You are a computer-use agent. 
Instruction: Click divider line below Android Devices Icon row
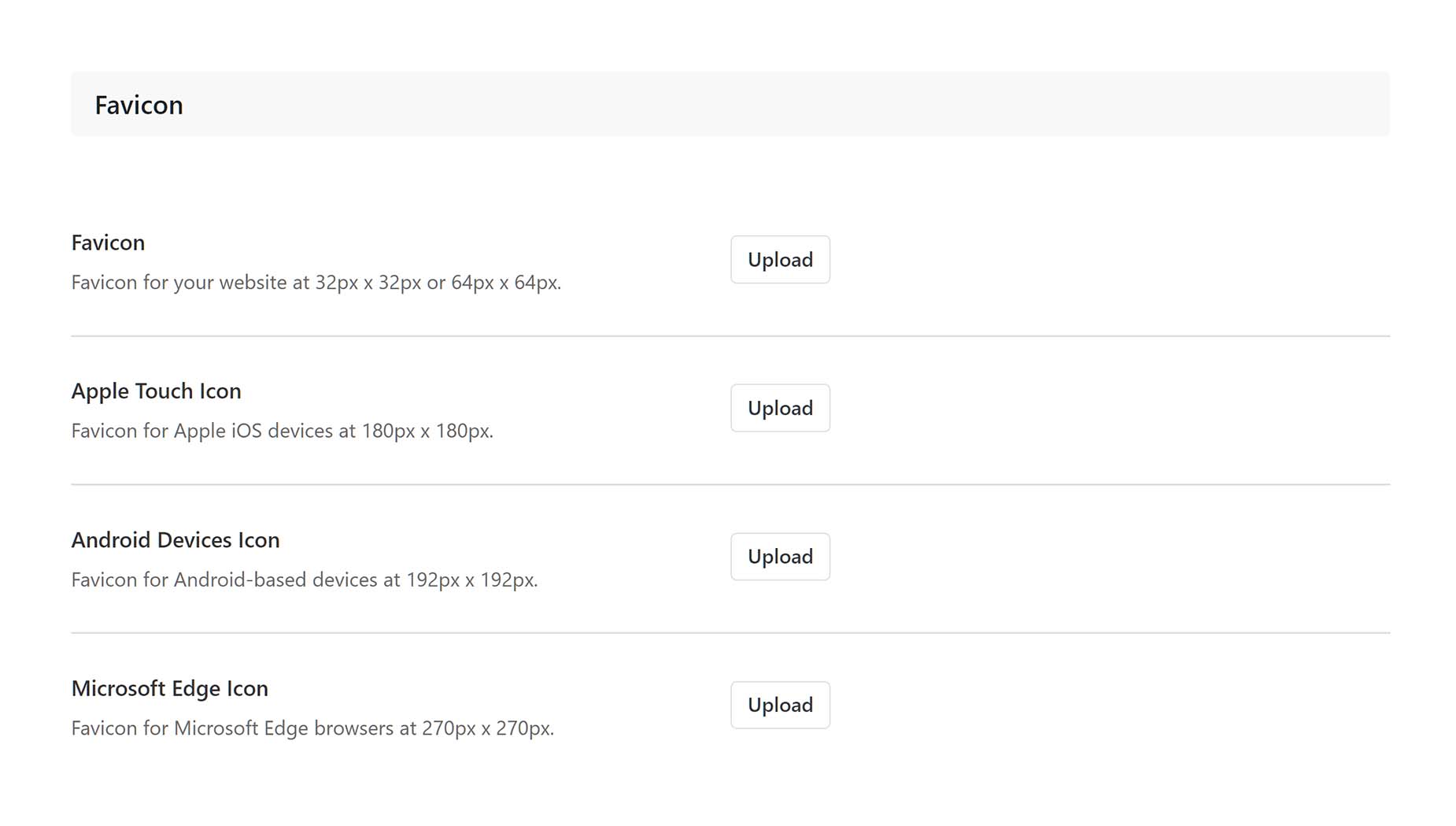click(730, 633)
